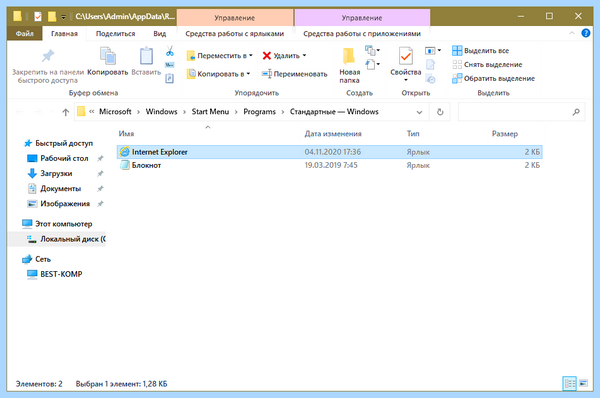The width and height of the screenshot is (600, 398).
Task: Click Выделить все (Select all)
Action: click(x=481, y=51)
